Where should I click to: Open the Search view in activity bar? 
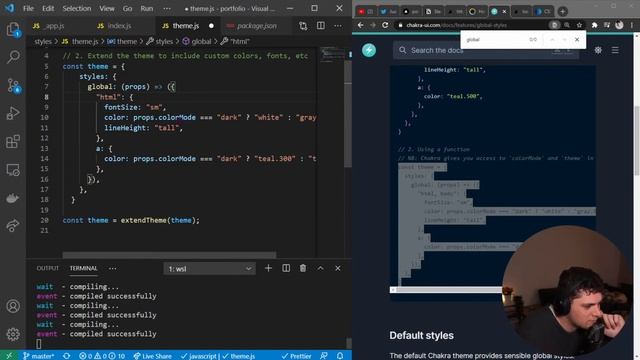click(13, 57)
